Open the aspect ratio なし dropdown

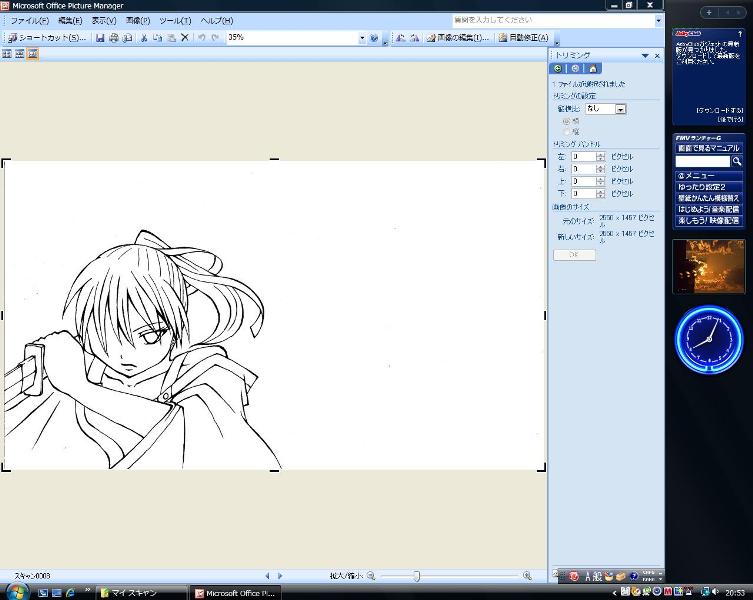pos(620,110)
